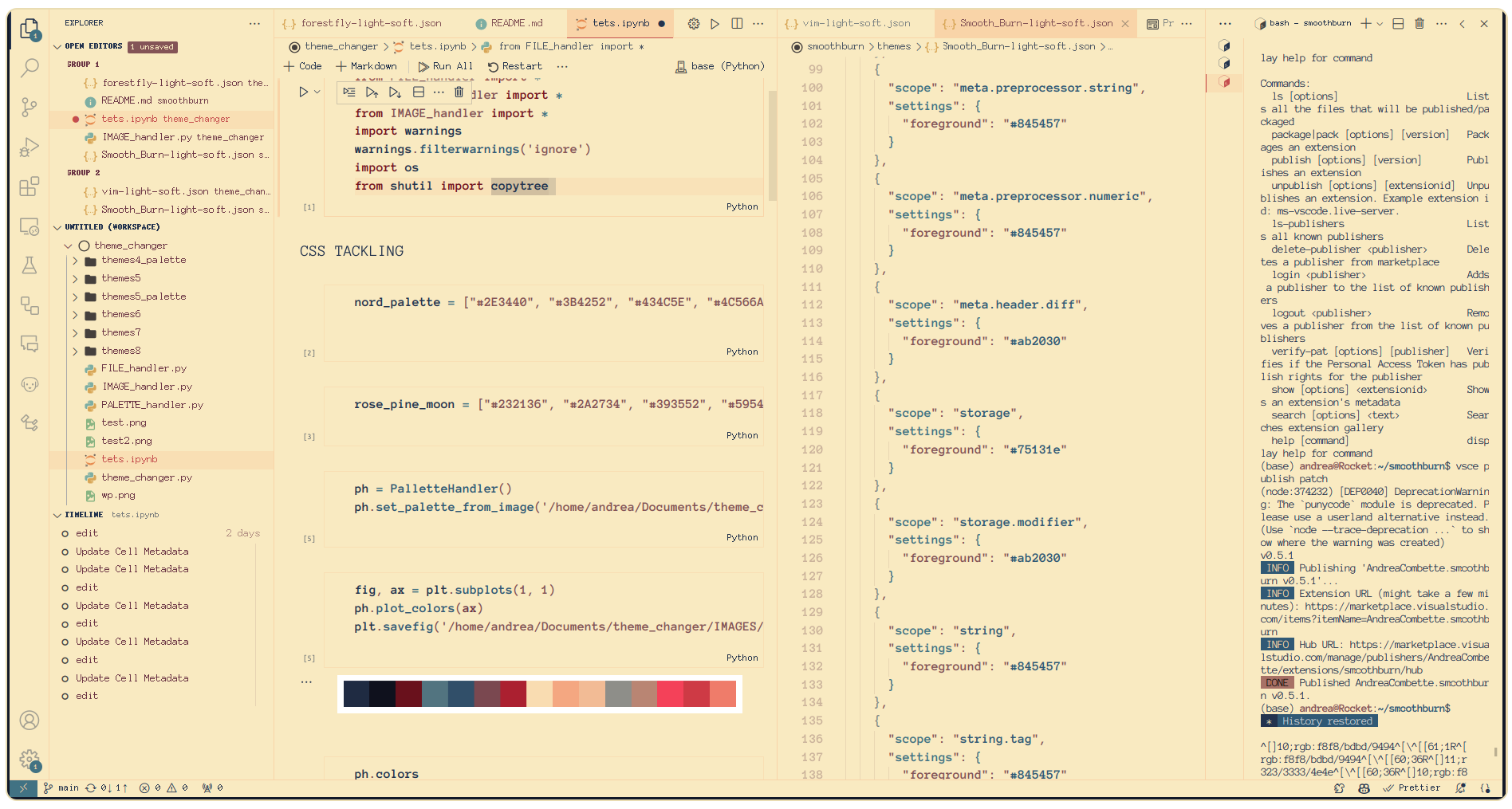Screen dimensions: 1512x809
Task: Add a Code cell
Action: [x=303, y=67]
